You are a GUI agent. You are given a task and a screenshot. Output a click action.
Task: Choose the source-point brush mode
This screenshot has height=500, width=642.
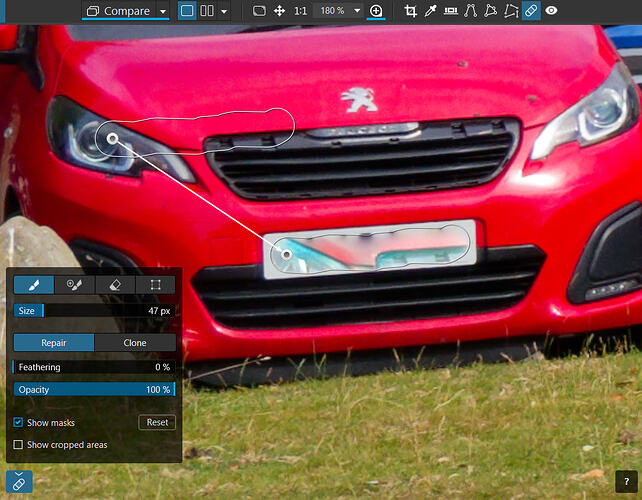tap(75, 285)
